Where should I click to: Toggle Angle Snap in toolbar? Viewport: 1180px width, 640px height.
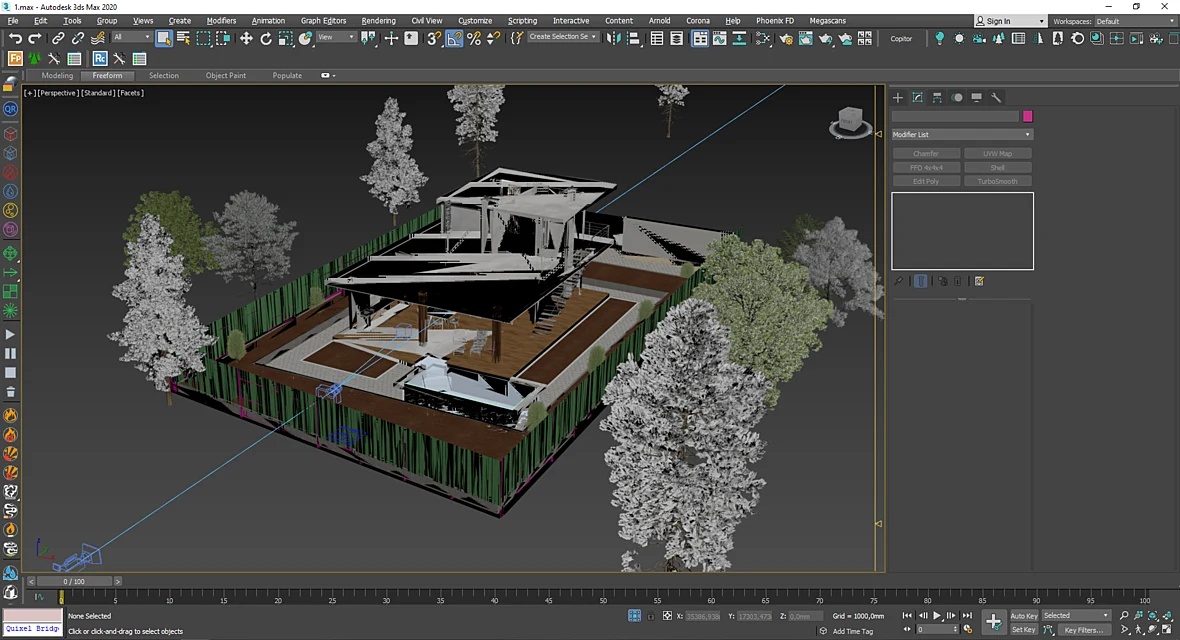coord(455,38)
